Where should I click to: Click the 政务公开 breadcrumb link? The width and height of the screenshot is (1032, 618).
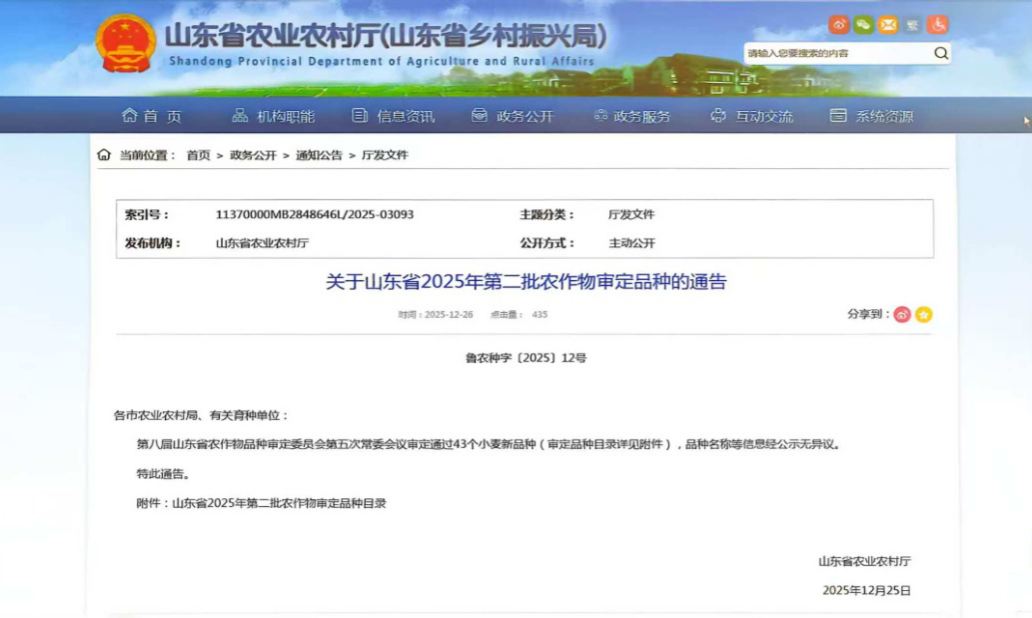253,155
